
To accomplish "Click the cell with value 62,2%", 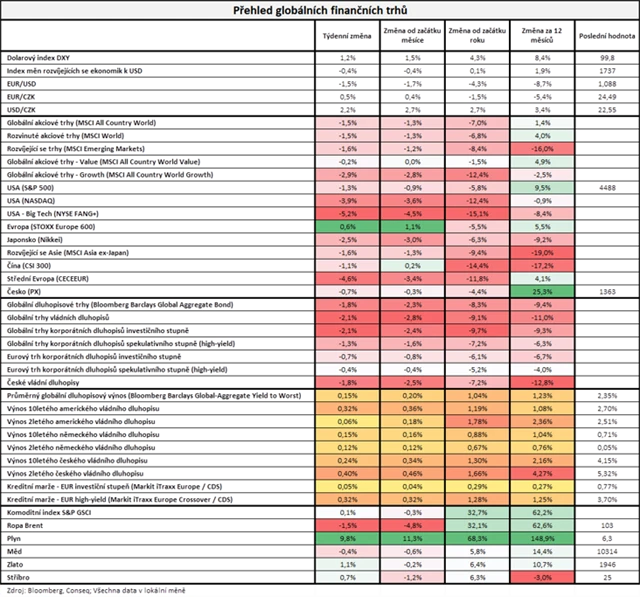I will tap(541, 511).
